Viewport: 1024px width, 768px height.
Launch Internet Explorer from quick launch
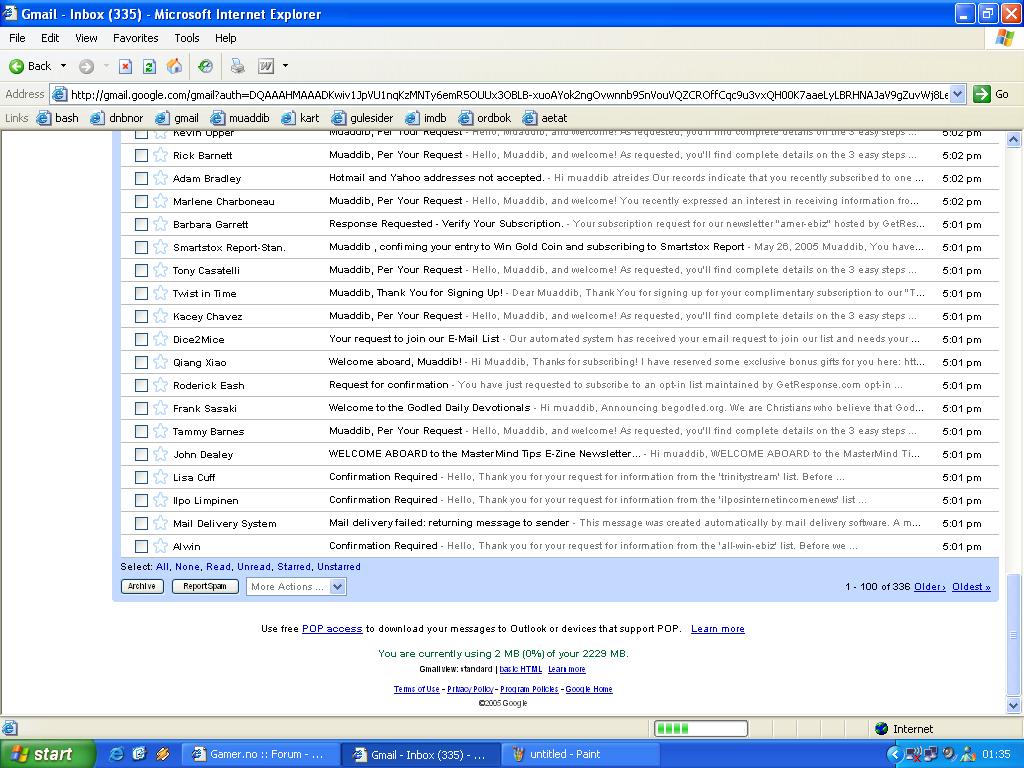click(116, 754)
